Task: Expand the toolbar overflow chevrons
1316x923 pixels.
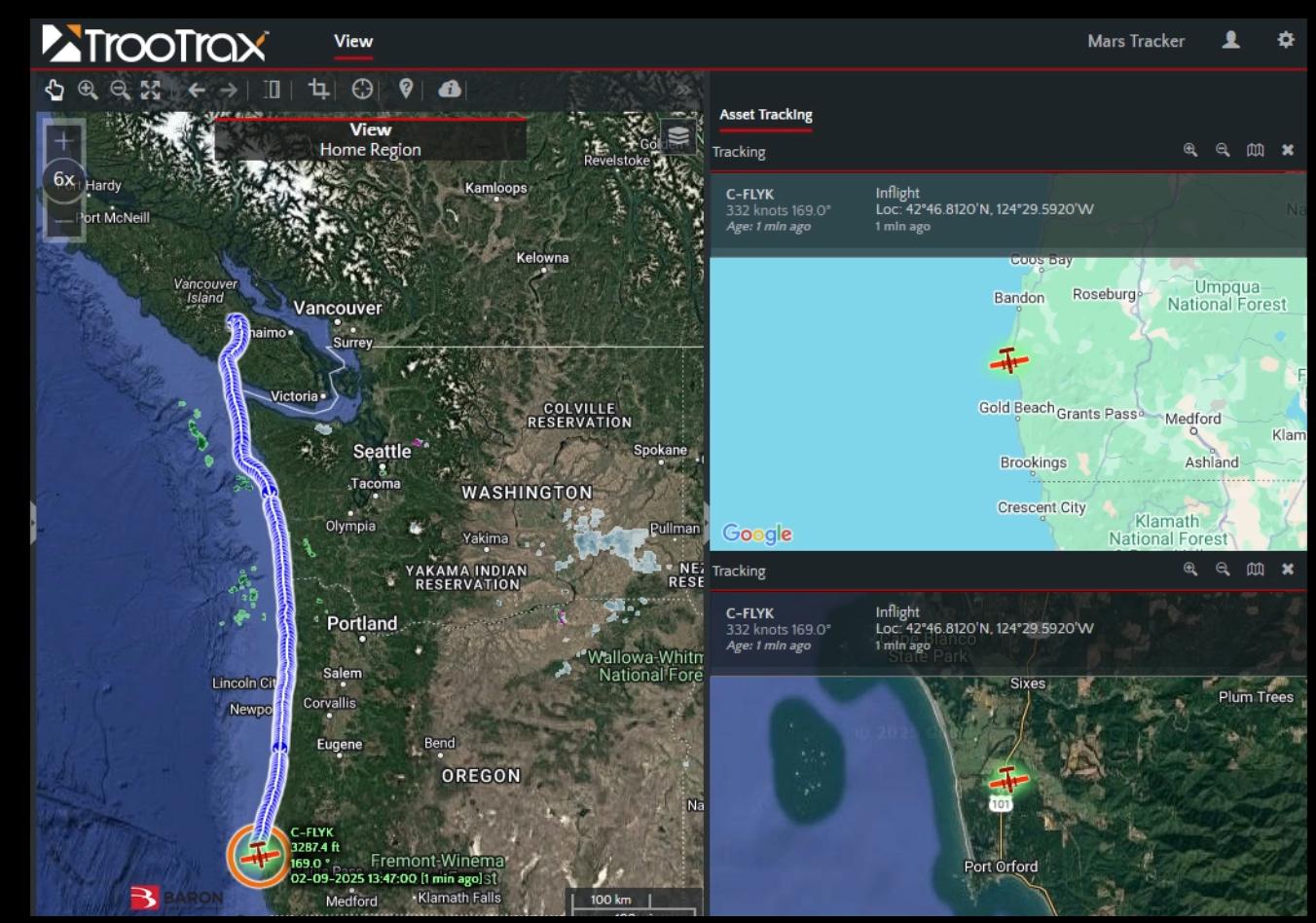Action: pos(684,90)
